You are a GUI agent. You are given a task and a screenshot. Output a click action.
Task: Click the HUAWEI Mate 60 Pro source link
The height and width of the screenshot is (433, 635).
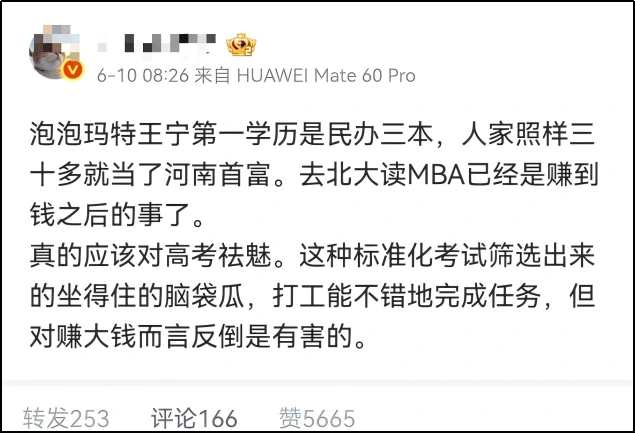pyautogui.click(x=326, y=75)
